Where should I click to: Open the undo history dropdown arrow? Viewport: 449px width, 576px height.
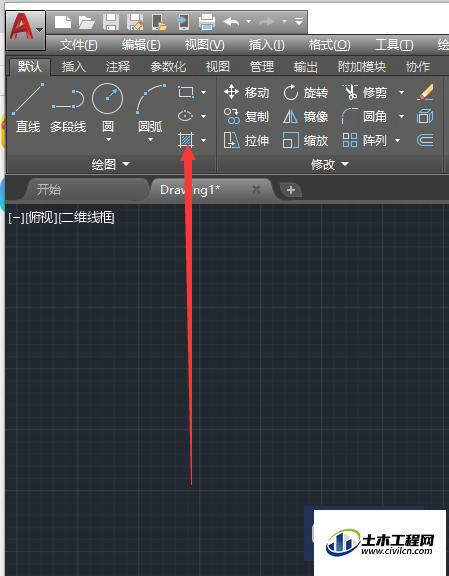(248, 21)
